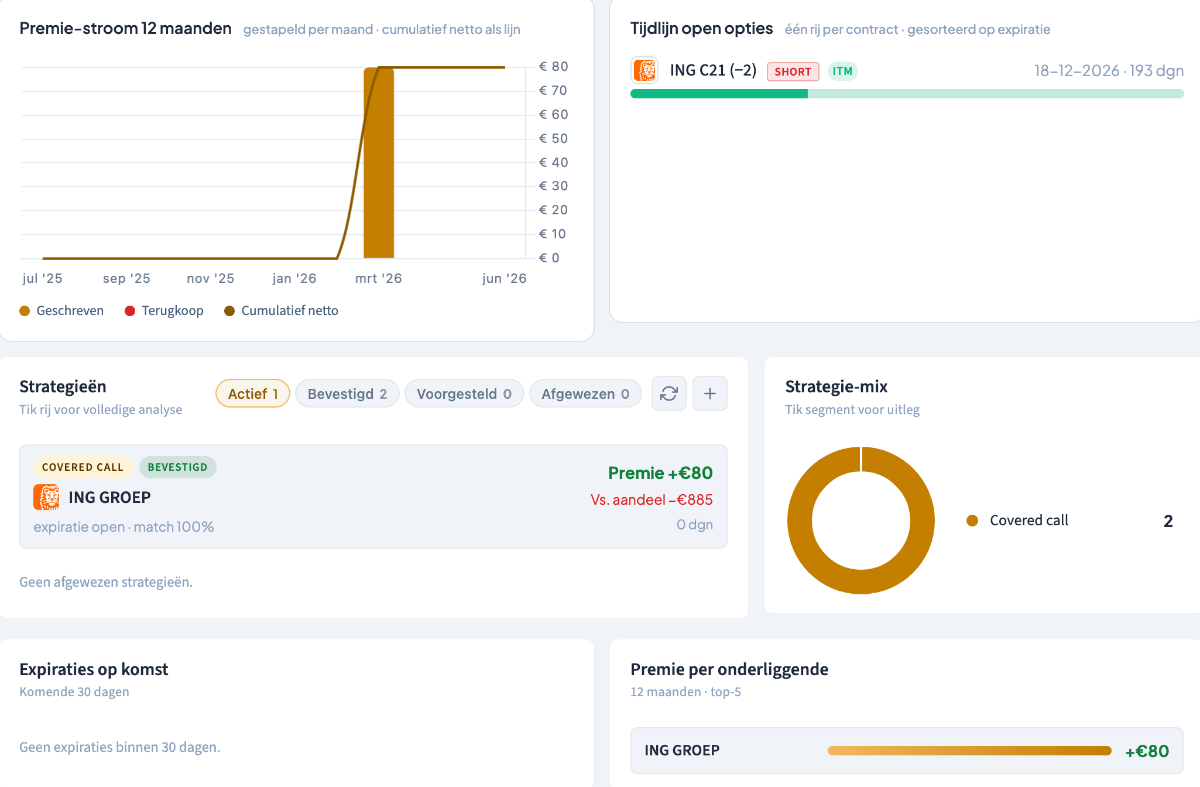Switch to the Bevestigd 2 filter
This screenshot has height=787, width=1200.
pyautogui.click(x=347, y=394)
